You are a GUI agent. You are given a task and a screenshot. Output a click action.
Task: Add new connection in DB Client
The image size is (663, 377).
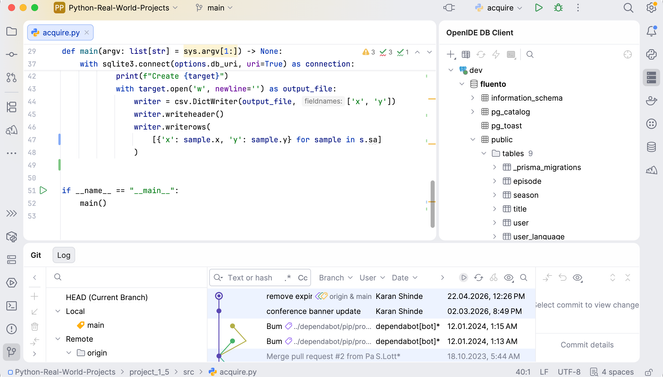coord(451,55)
